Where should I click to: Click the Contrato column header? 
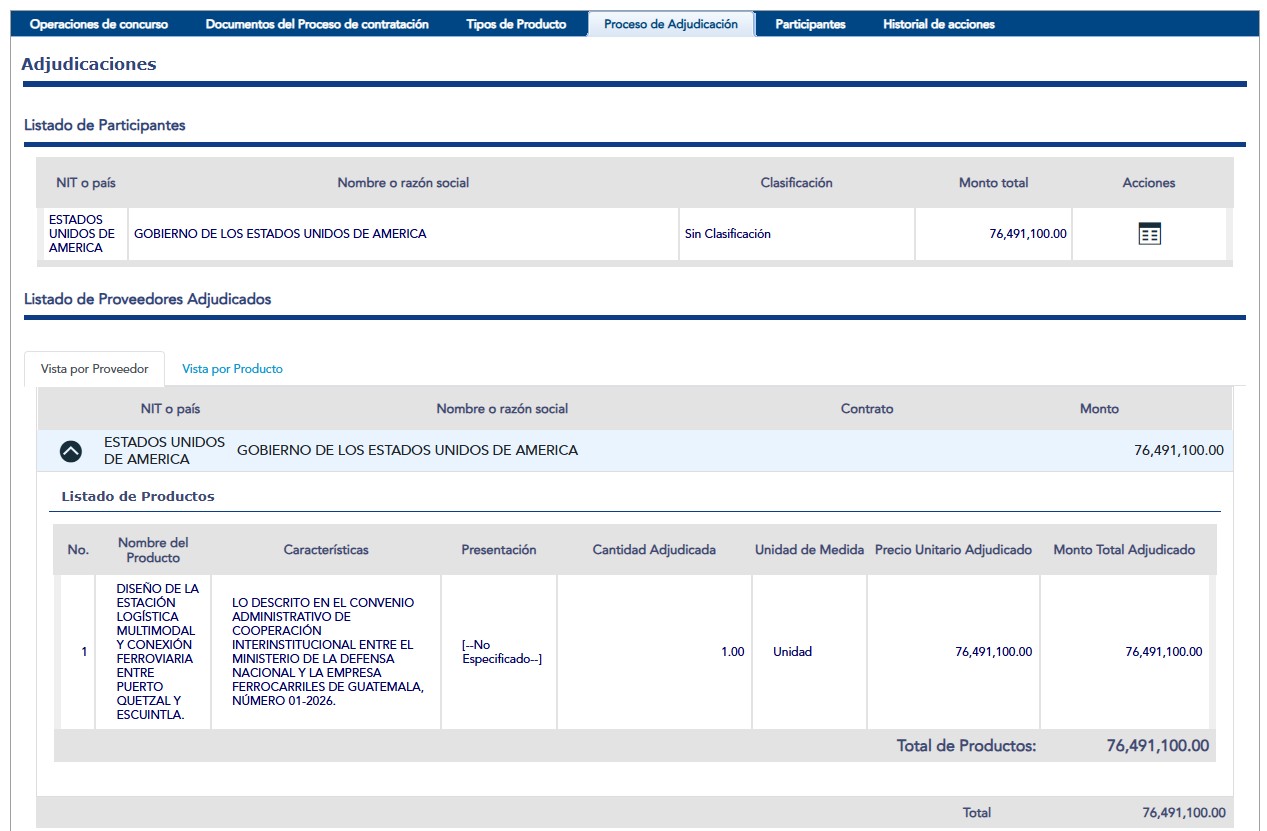[x=867, y=409]
